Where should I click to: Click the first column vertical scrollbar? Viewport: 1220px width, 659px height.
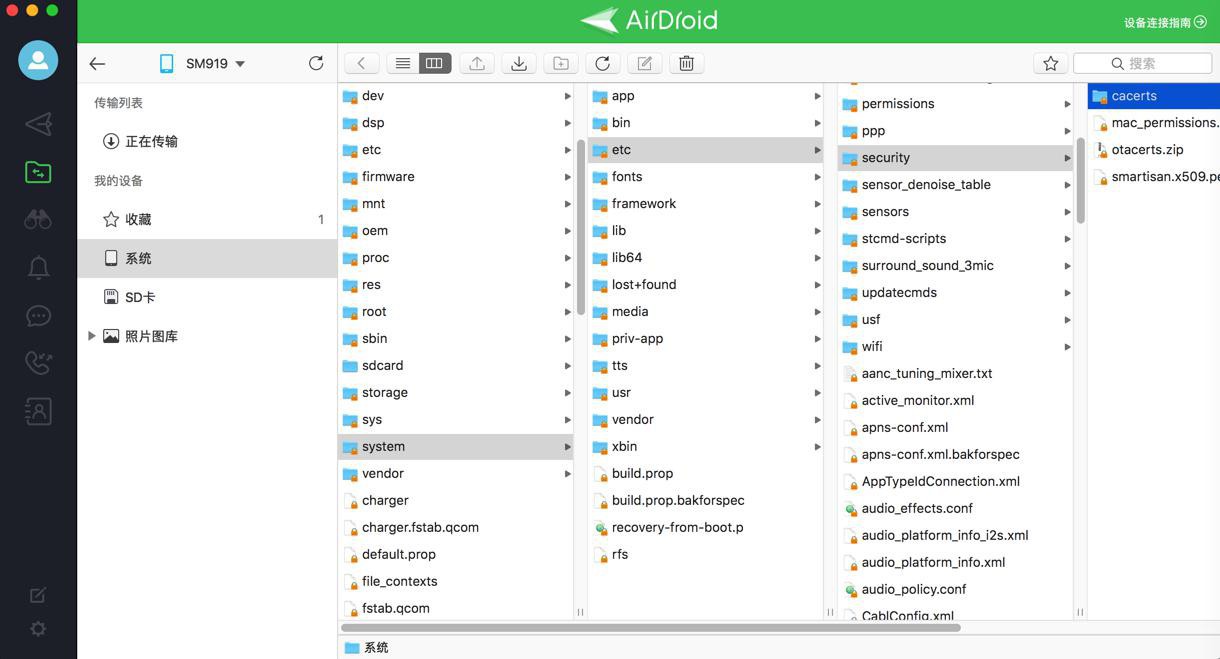pos(581,227)
